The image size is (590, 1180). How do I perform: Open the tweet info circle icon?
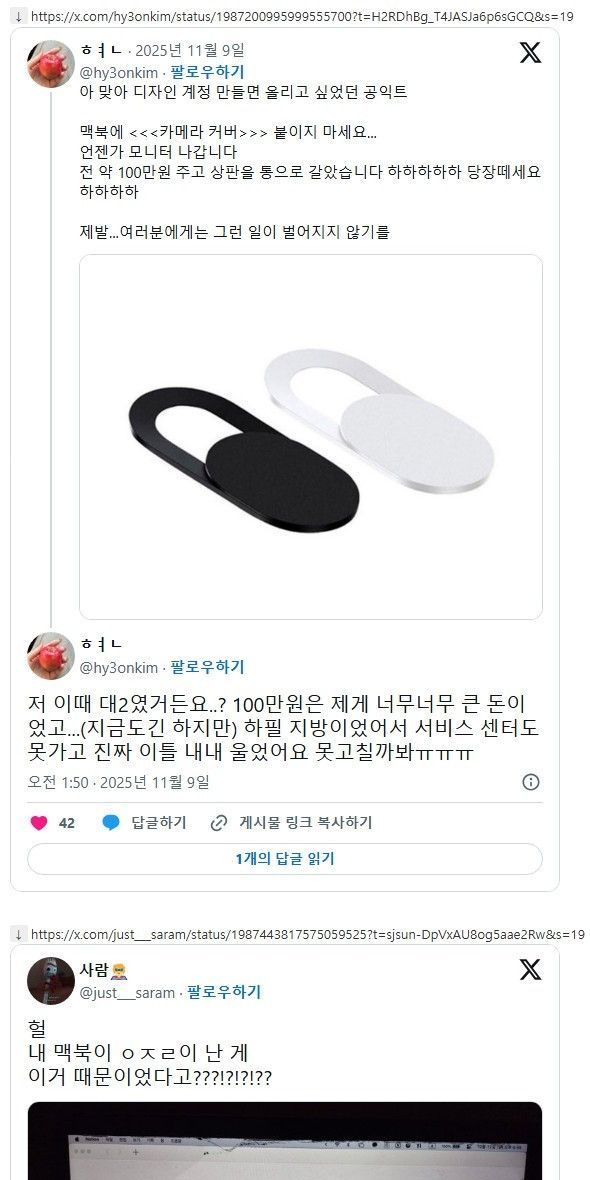click(531, 782)
